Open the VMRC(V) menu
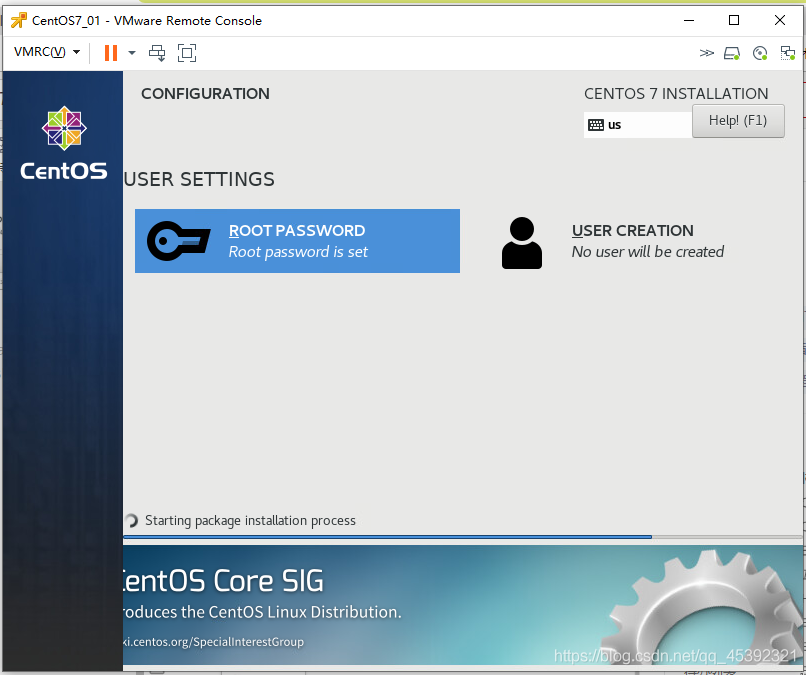The height and width of the screenshot is (675, 806). (47, 52)
